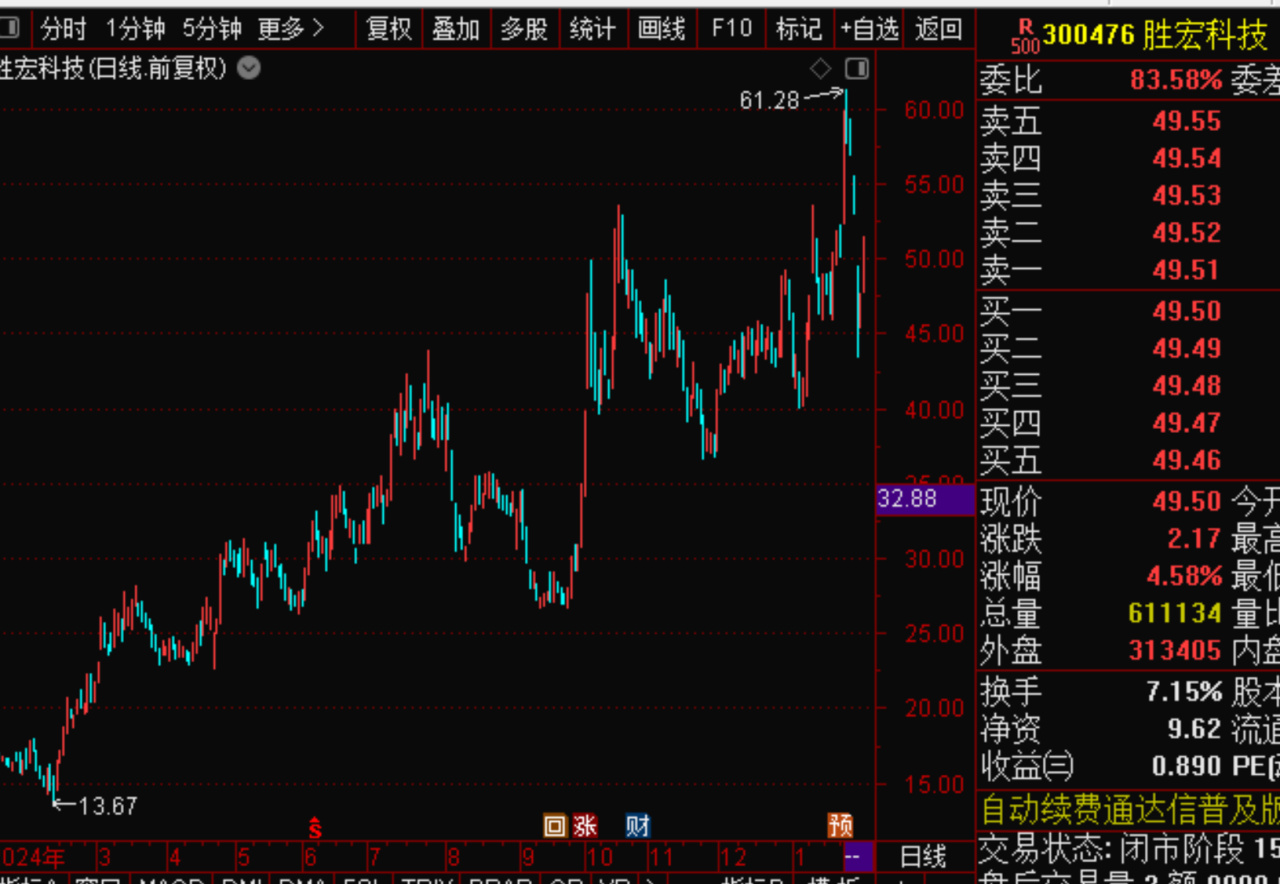Click the 卖五 price 49.55
Viewport: 1280px width, 884px height.
coord(1186,121)
